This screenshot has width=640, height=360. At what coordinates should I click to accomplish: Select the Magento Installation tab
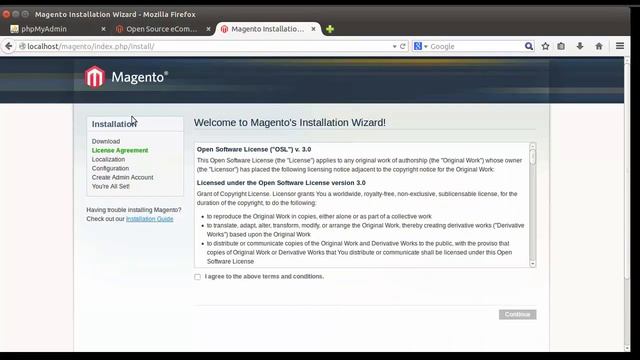(x=268, y=29)
